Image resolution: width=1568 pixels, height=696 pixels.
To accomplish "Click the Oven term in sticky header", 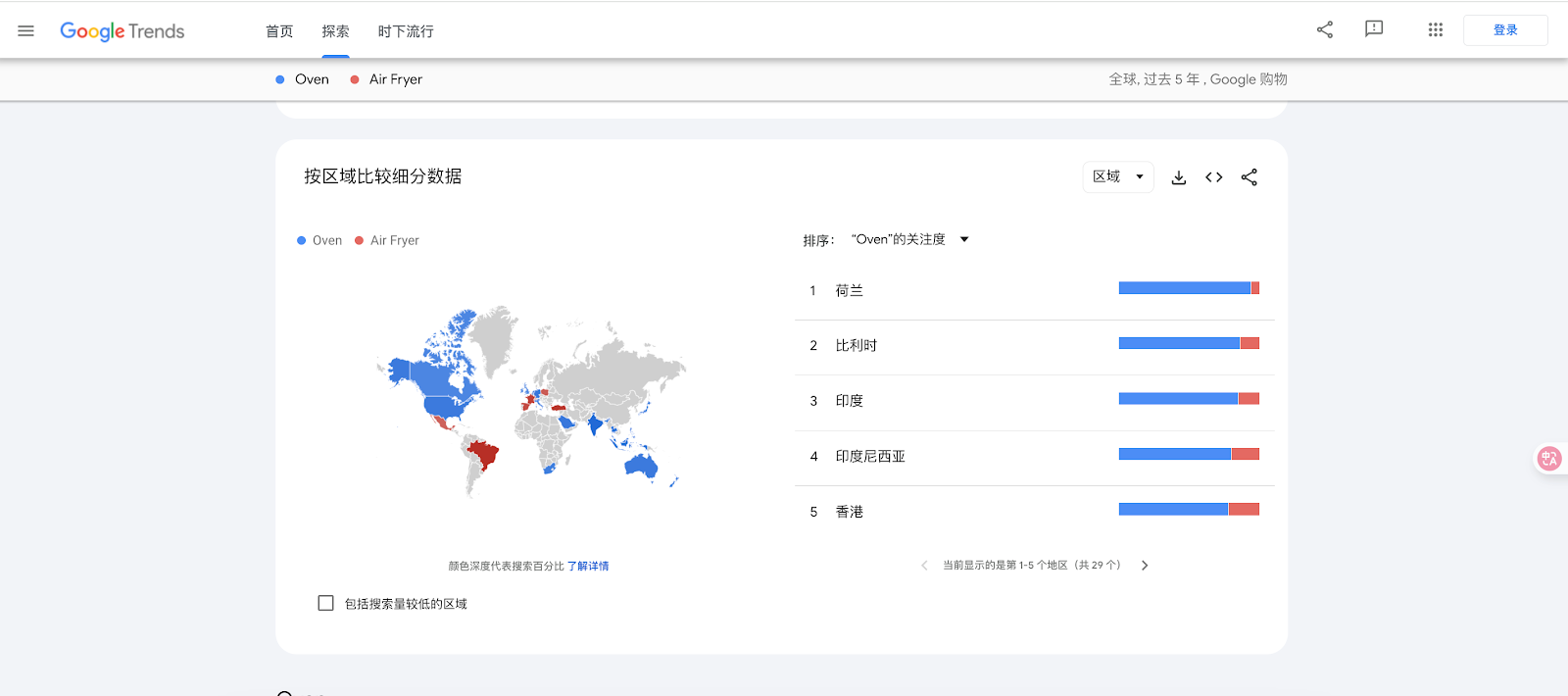I will pyautogui.click(x=312, y=79).
